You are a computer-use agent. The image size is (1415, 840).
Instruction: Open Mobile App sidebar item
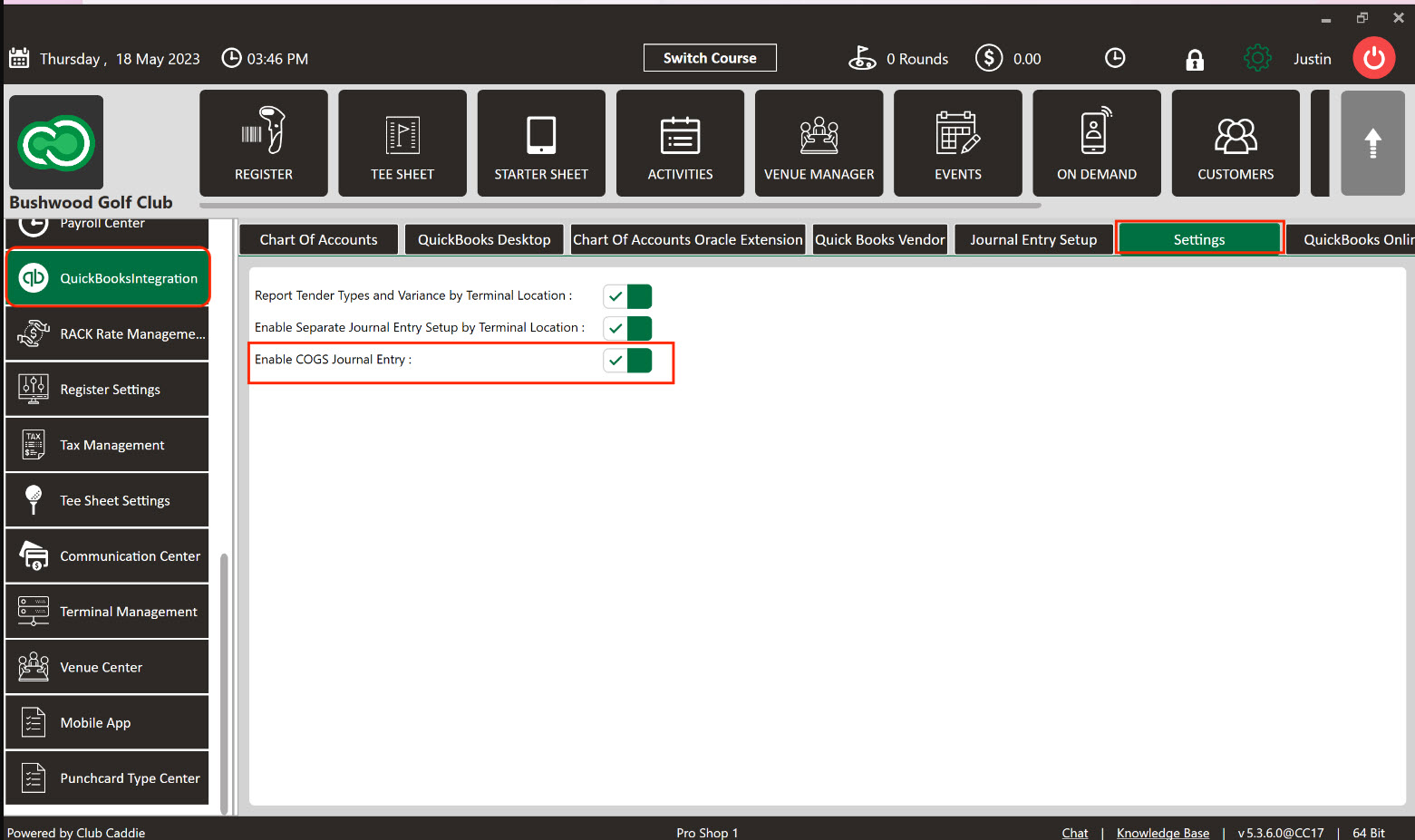tap(107, 722)
